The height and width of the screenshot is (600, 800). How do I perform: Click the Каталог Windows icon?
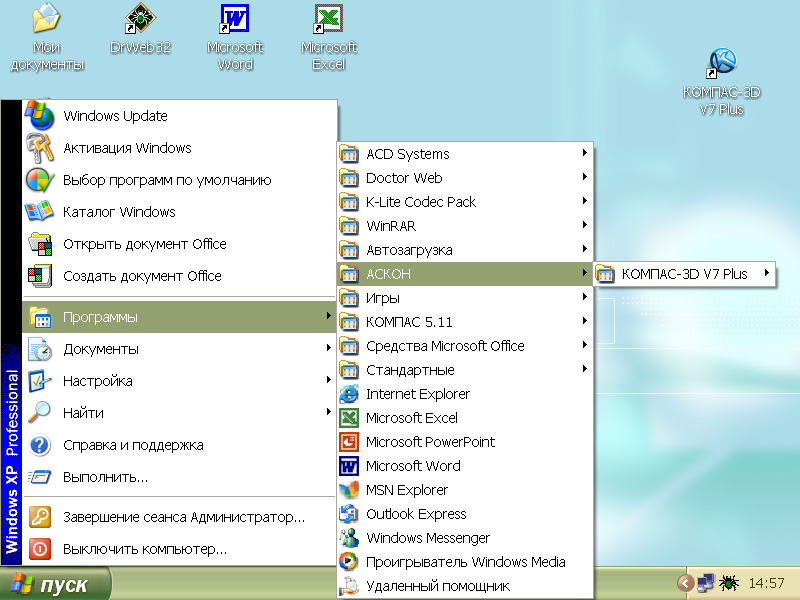[40, 212]
